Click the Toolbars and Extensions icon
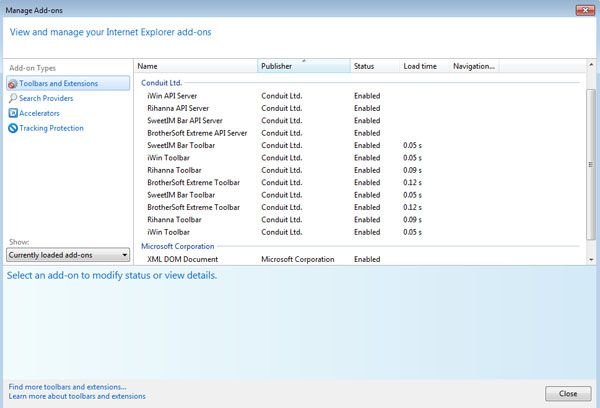The height and width of the screenshot is (408, 600). click(13, 84)
